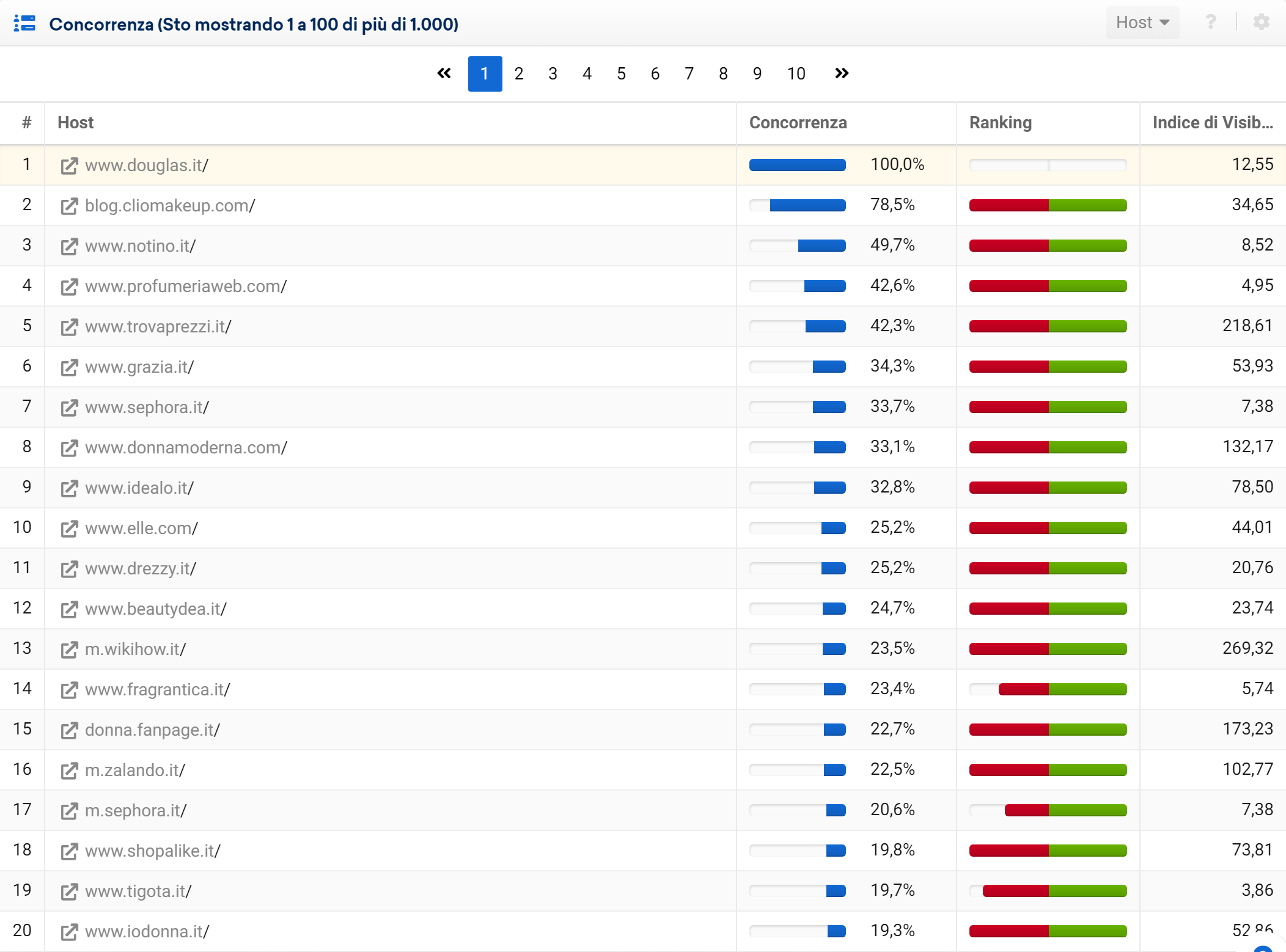Click the 218,61 visibility value for www.trovaprezzi.it
Image resolution: width=1286 pixels, height=952 pixels.
click(1247, 326)
